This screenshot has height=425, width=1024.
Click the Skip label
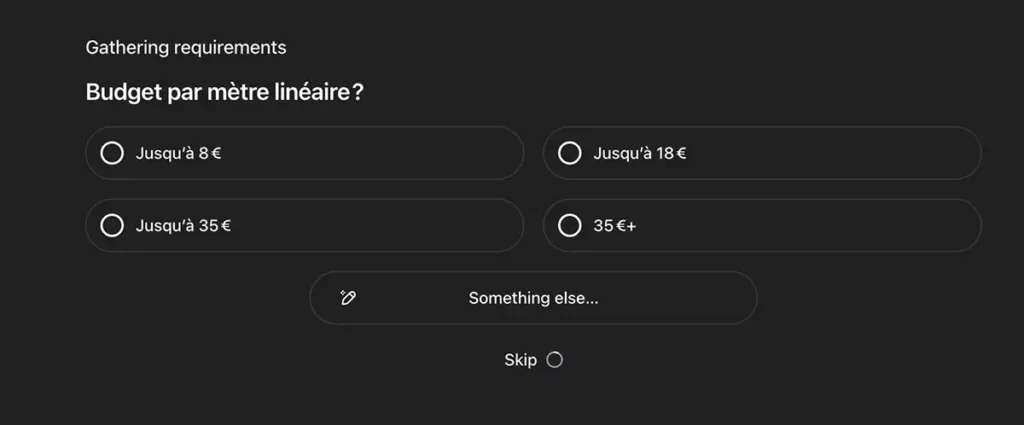pos(520,360)
